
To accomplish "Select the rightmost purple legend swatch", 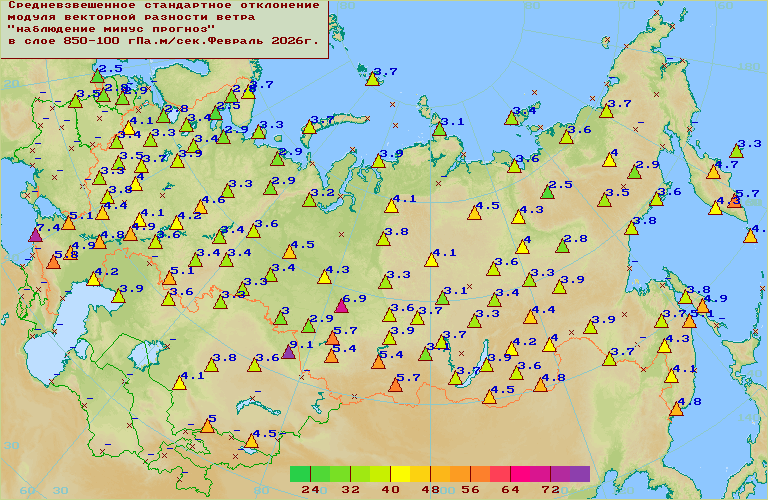I will (x=580, y=473).
